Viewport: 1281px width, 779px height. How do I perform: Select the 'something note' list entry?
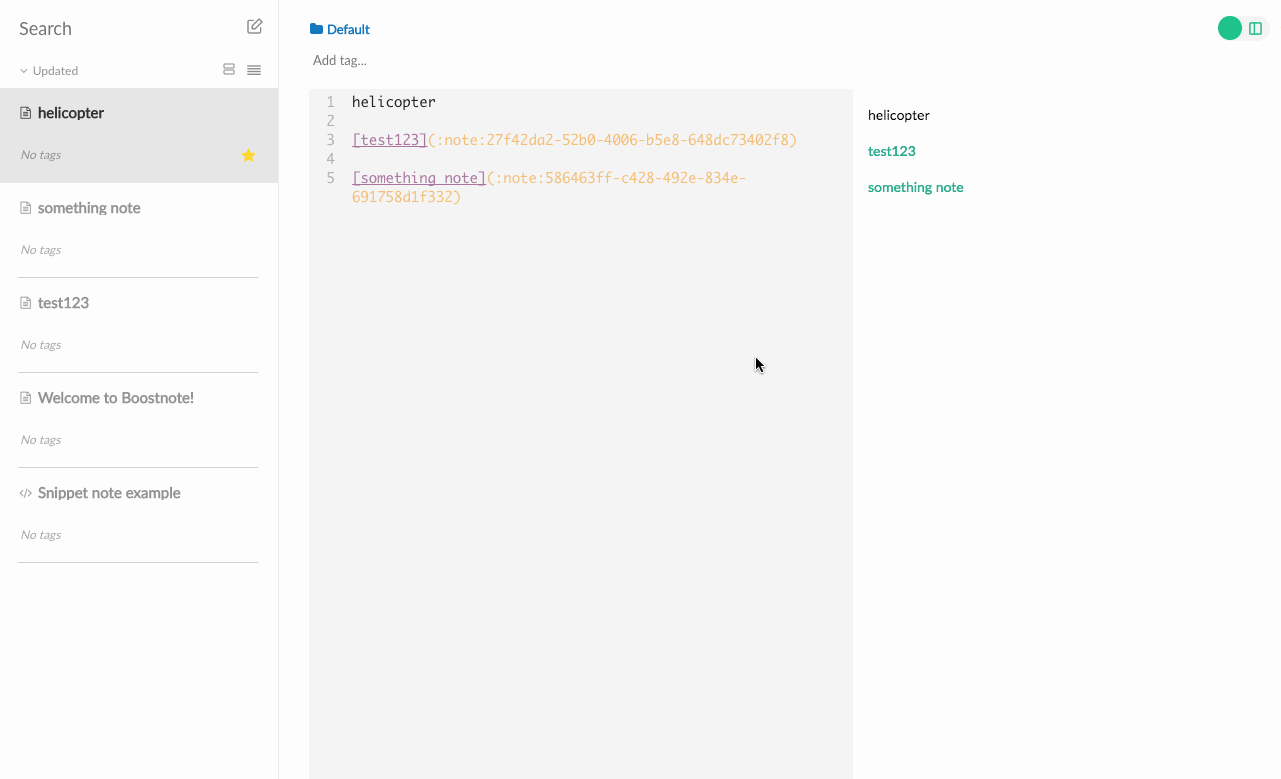tap(88, 207)
